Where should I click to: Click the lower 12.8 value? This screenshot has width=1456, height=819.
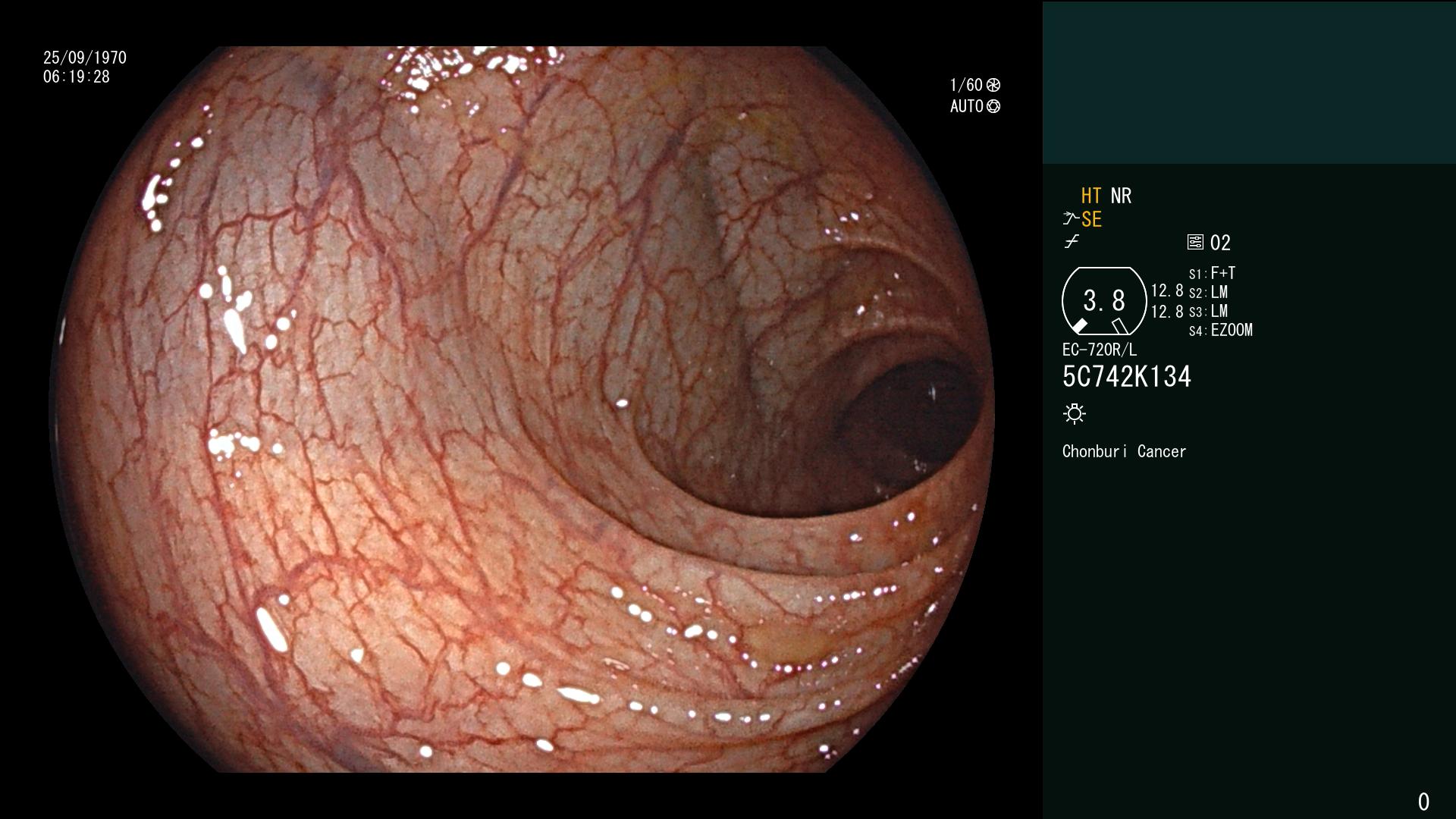tap(1167, 312)
